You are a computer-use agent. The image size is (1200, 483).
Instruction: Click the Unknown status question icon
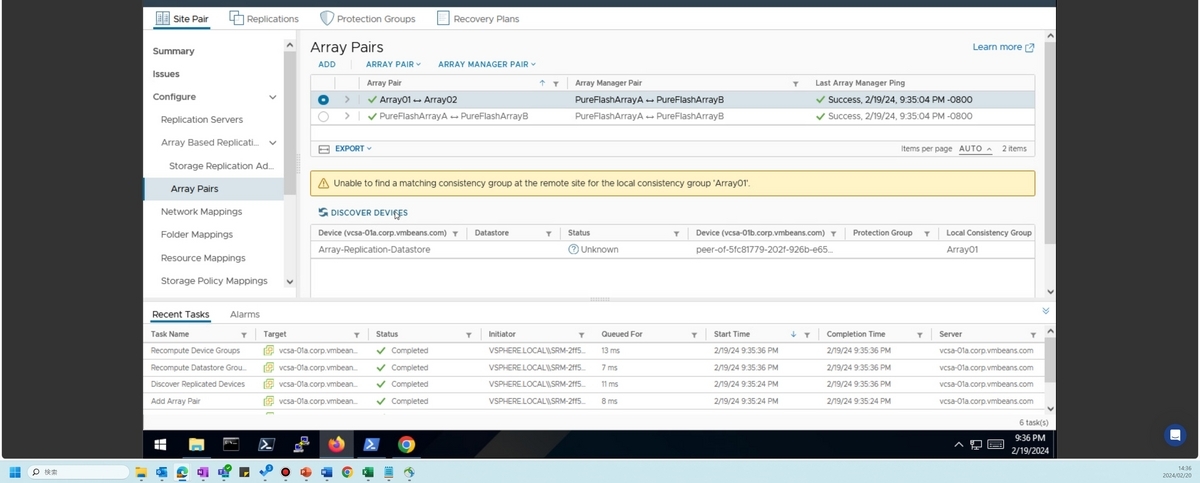(x=573, y=249)
